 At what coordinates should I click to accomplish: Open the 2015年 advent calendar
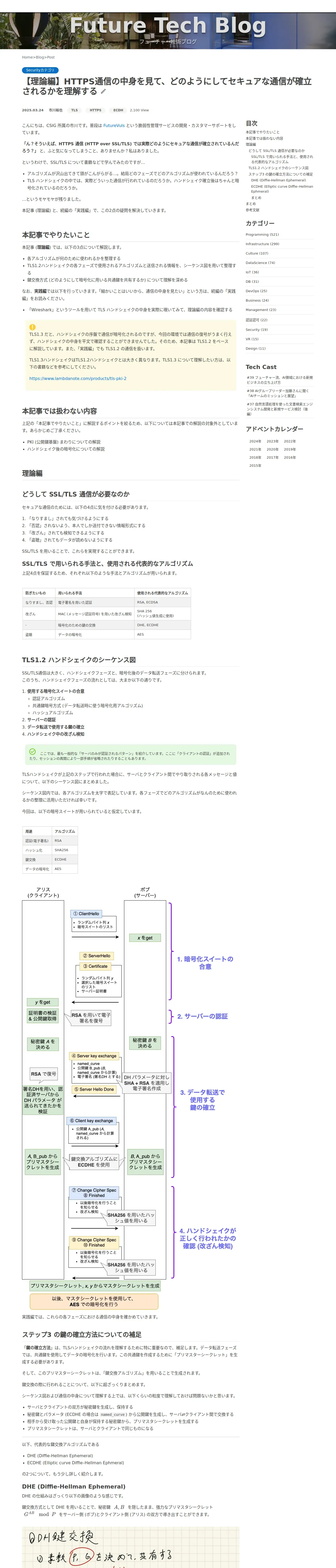tap(255, 466)
